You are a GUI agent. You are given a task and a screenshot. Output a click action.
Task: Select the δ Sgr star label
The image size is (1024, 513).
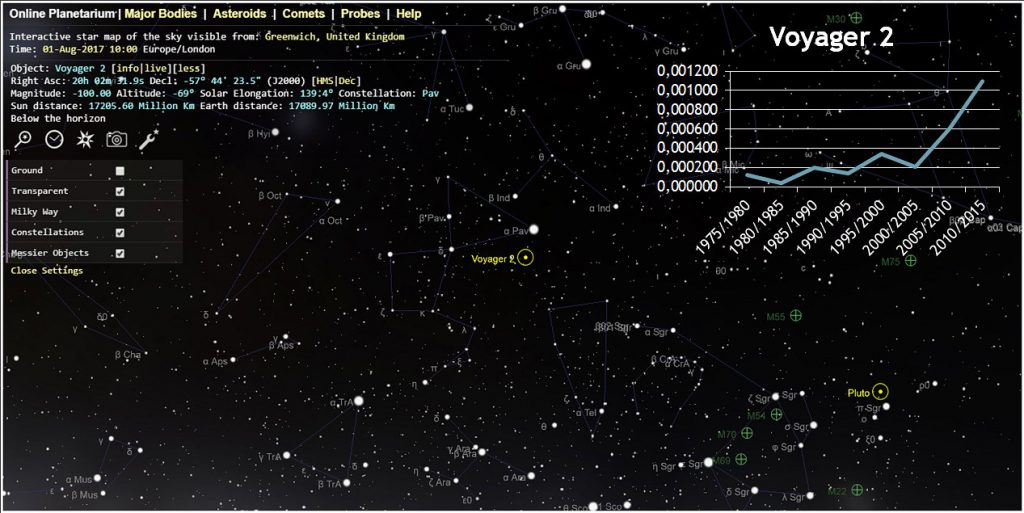tap(738, 492)
